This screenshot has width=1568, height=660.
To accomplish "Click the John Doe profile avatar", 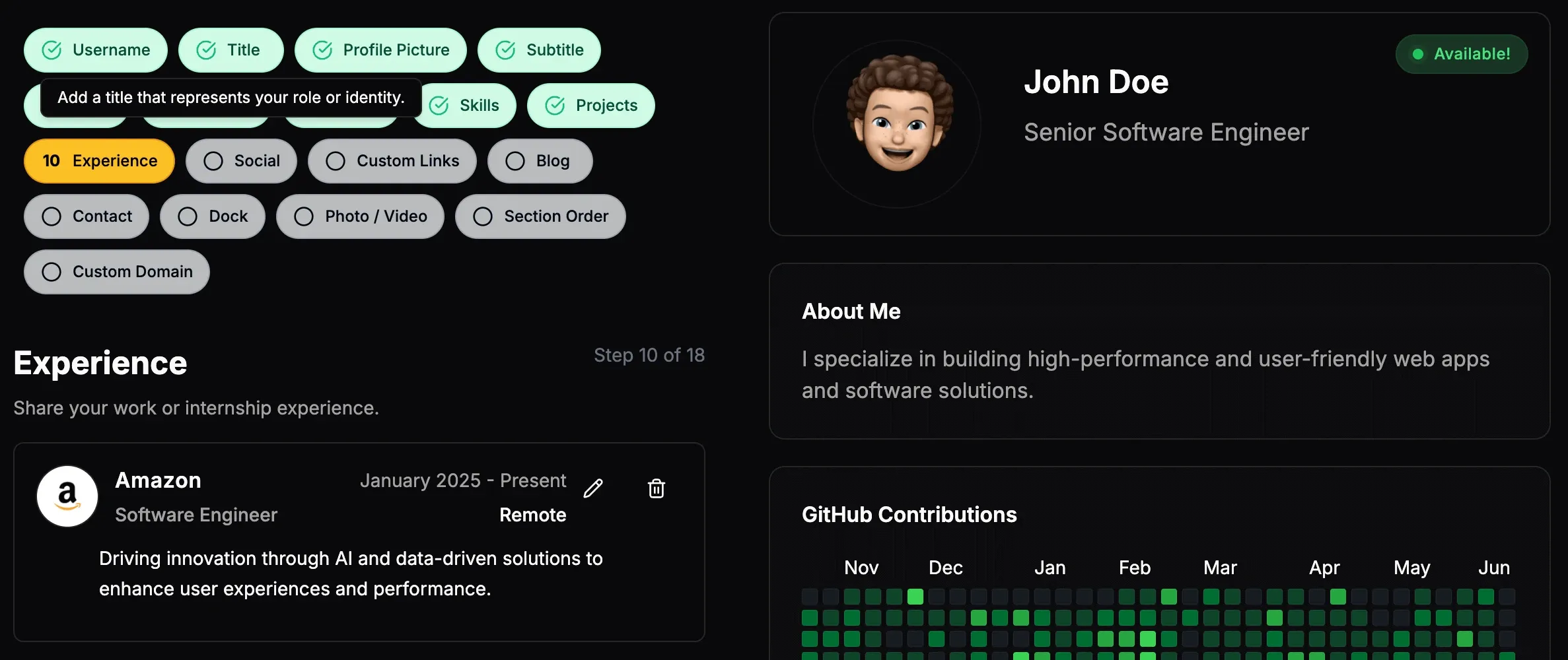I will tap(896, 124).
